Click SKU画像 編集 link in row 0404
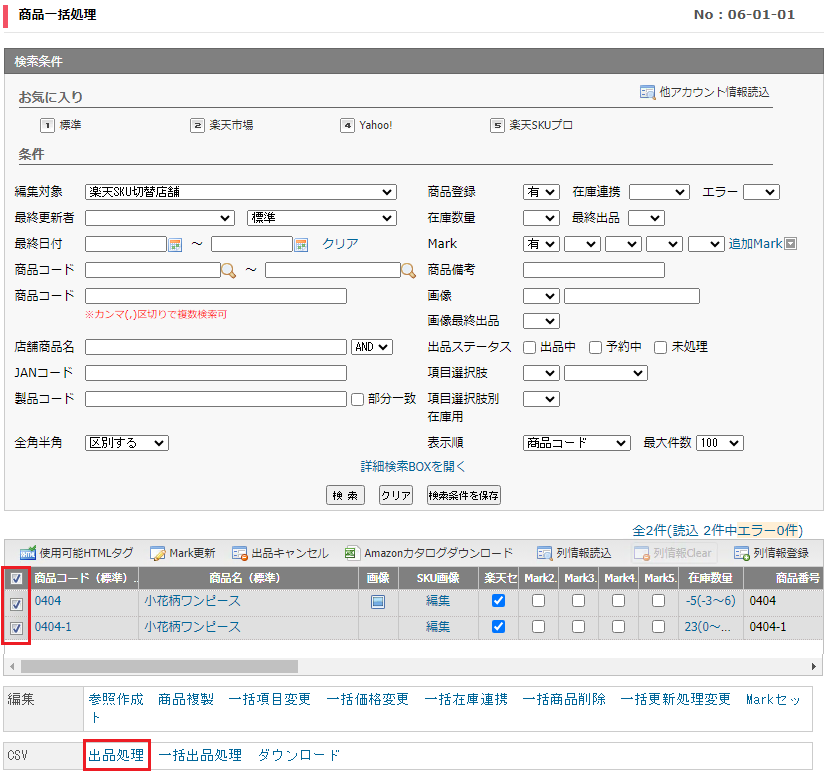This screenshot has width=829, height=773. [x=438, y=601]
